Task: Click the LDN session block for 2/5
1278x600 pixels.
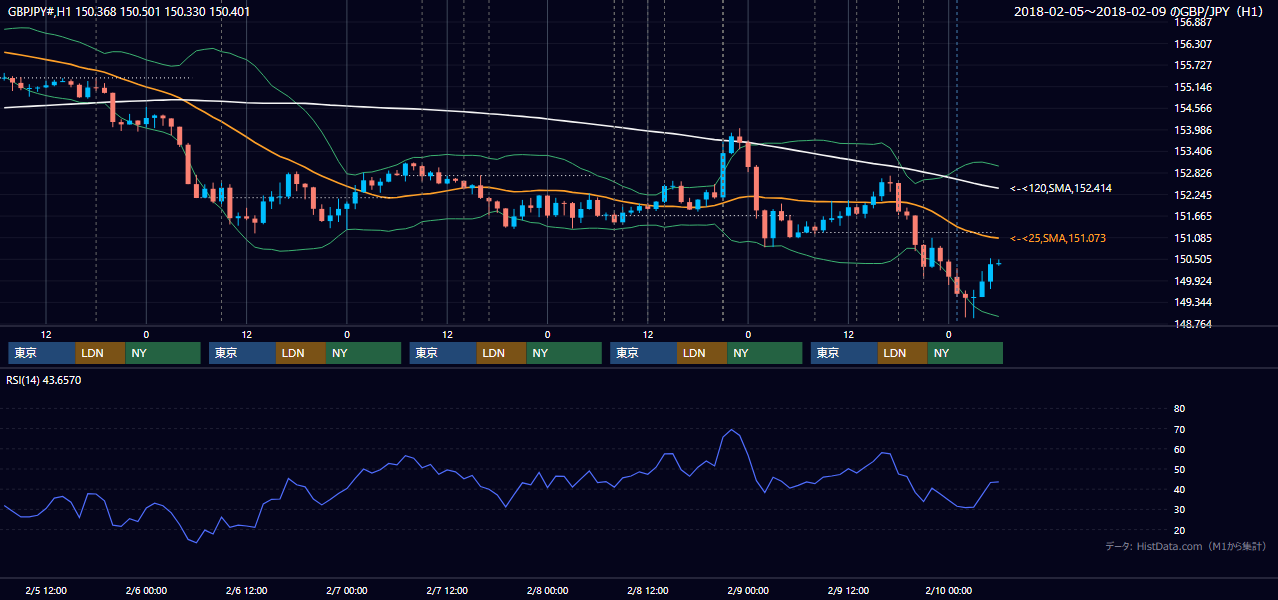Action: coord(100,353)
